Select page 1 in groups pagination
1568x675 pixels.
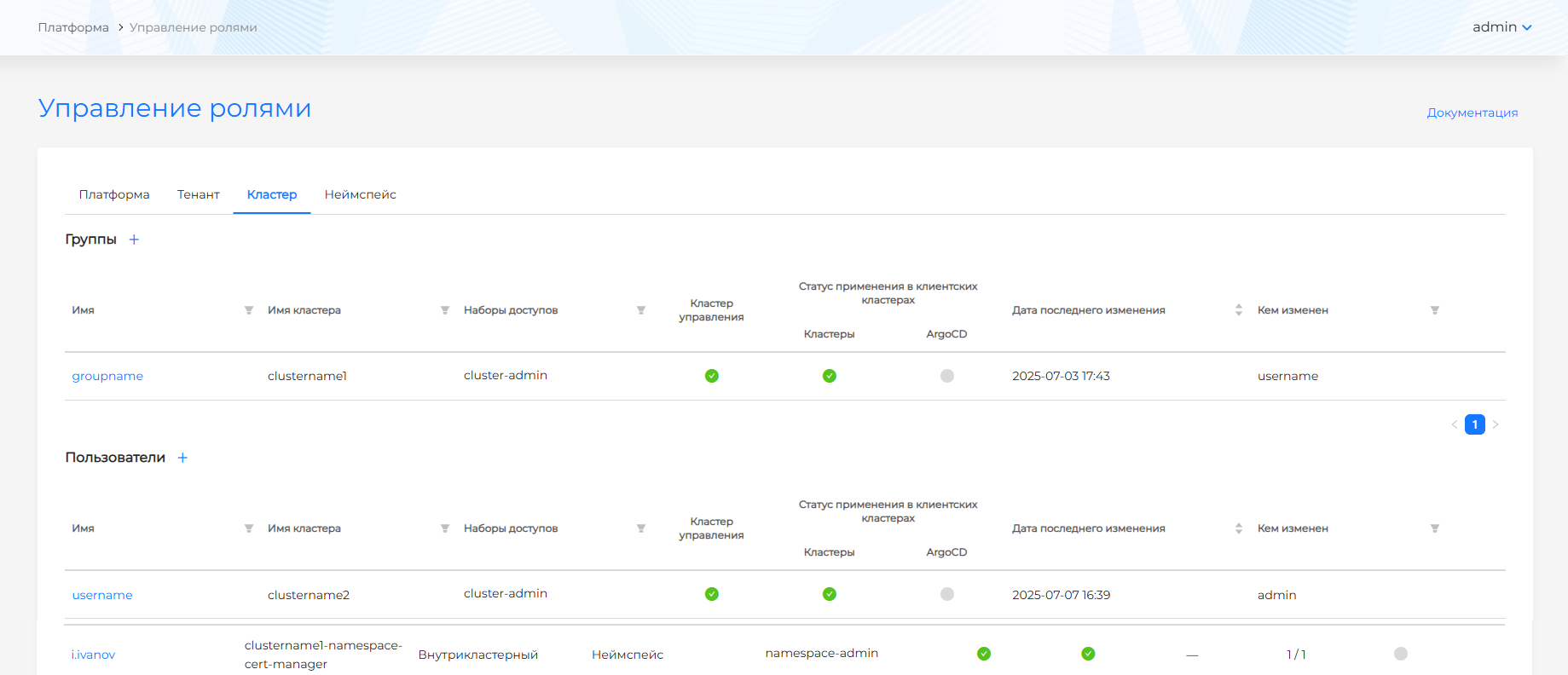point(1475,424)
